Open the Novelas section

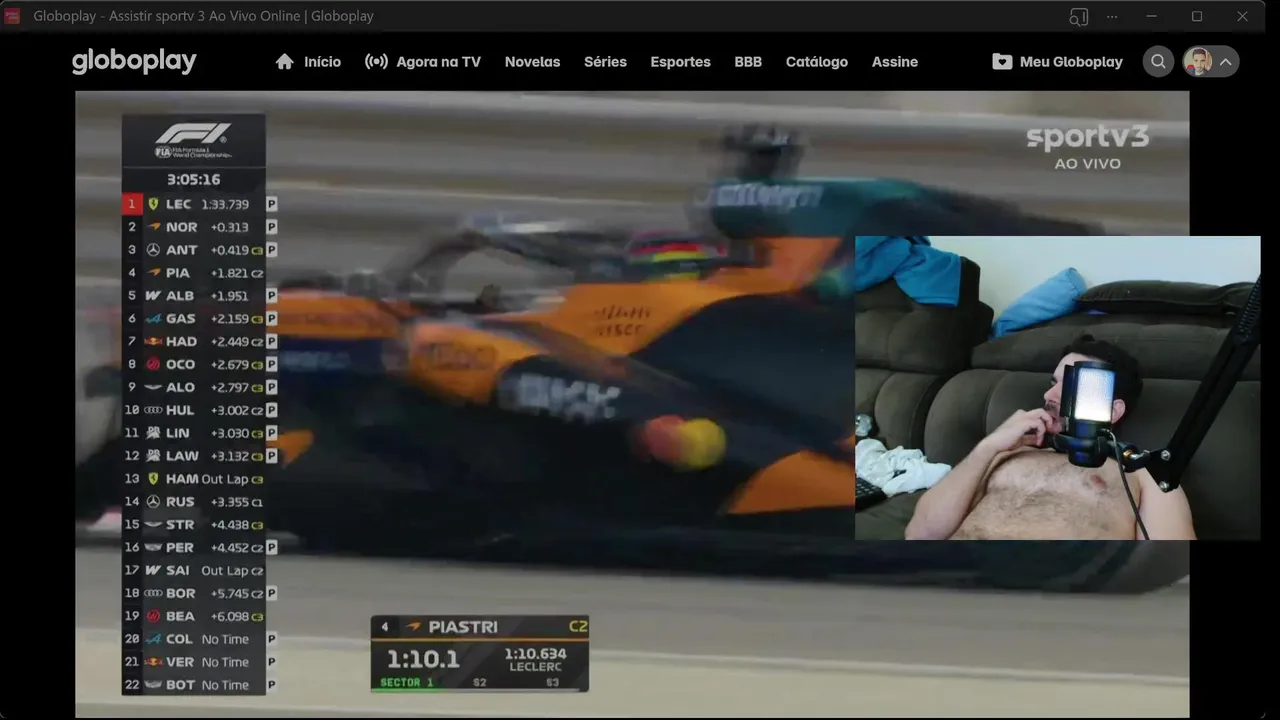pyautogui.click(x=532, y=62)
